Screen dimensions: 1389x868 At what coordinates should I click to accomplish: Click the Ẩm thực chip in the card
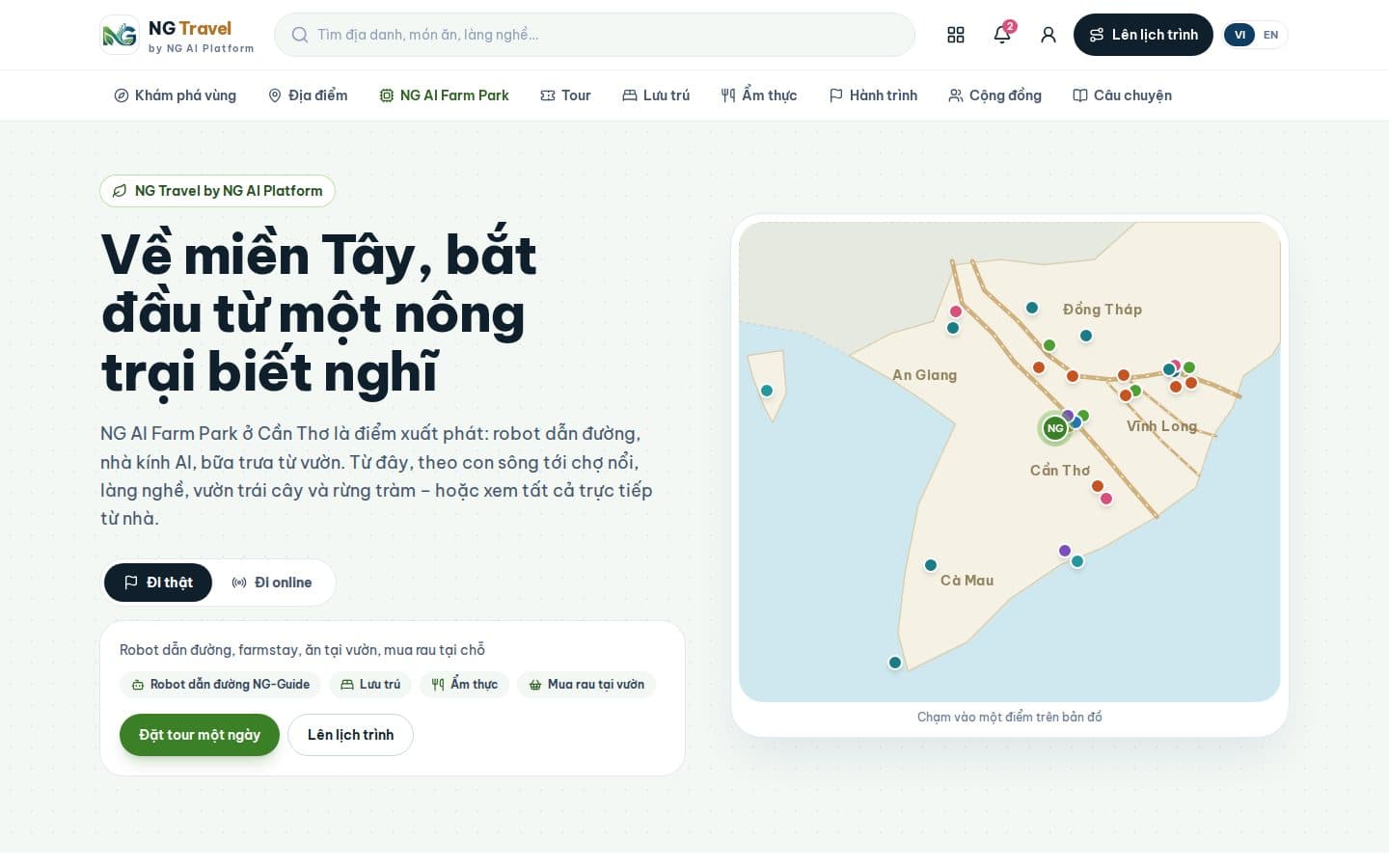(x=464, y=685)
